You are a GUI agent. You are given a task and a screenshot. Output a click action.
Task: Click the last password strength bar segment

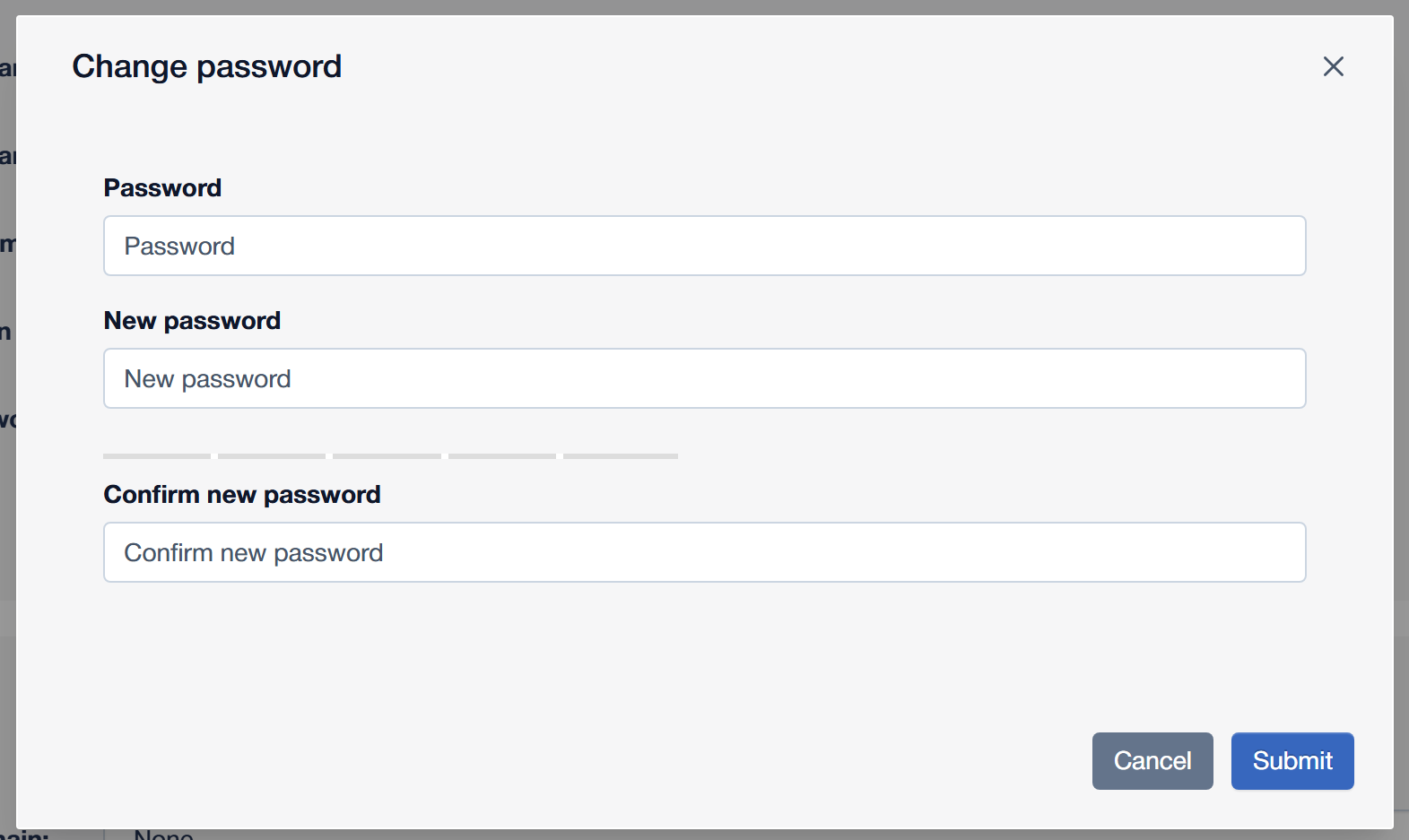click(x=621, y=456)
